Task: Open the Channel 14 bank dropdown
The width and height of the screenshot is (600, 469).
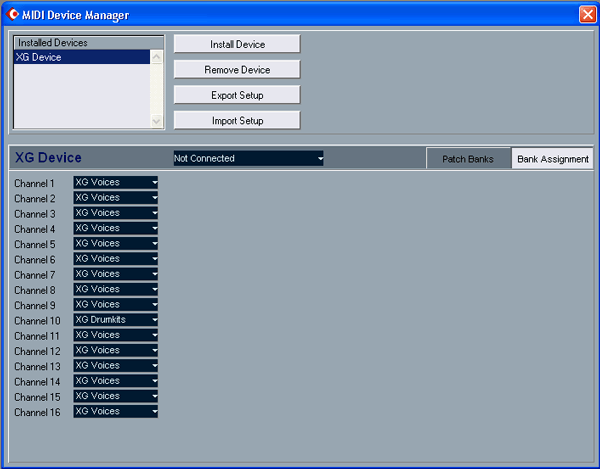Action: (x=116, y=381)
